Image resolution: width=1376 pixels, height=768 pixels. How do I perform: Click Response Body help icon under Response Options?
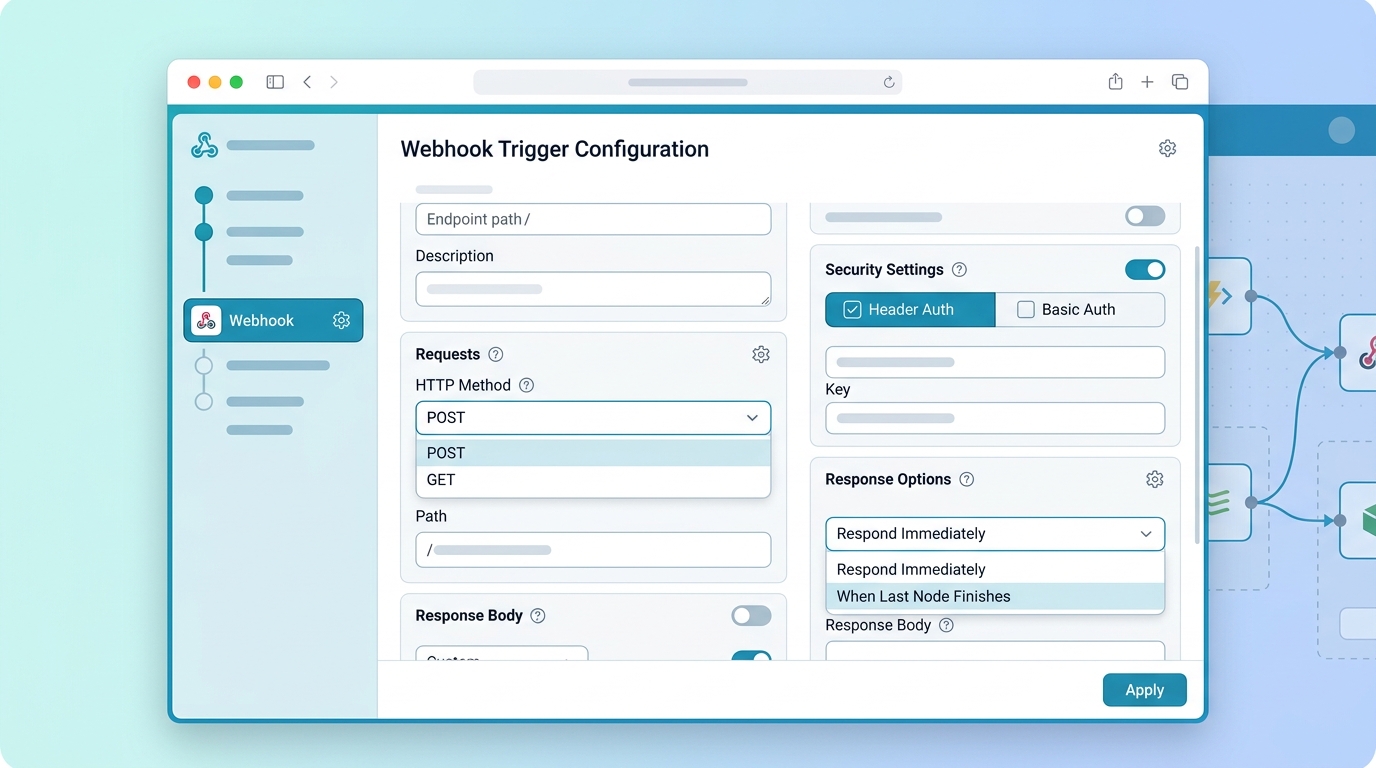946,625
